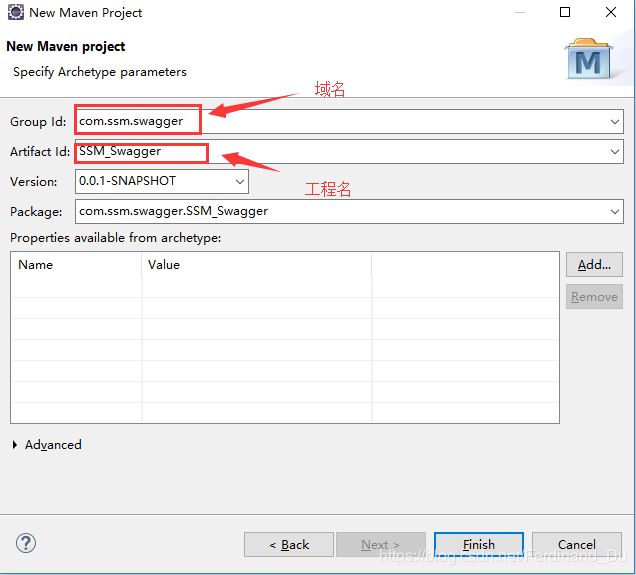636x575 pixels.
Task: Click the Add... button
Action: tap(594, 265)
